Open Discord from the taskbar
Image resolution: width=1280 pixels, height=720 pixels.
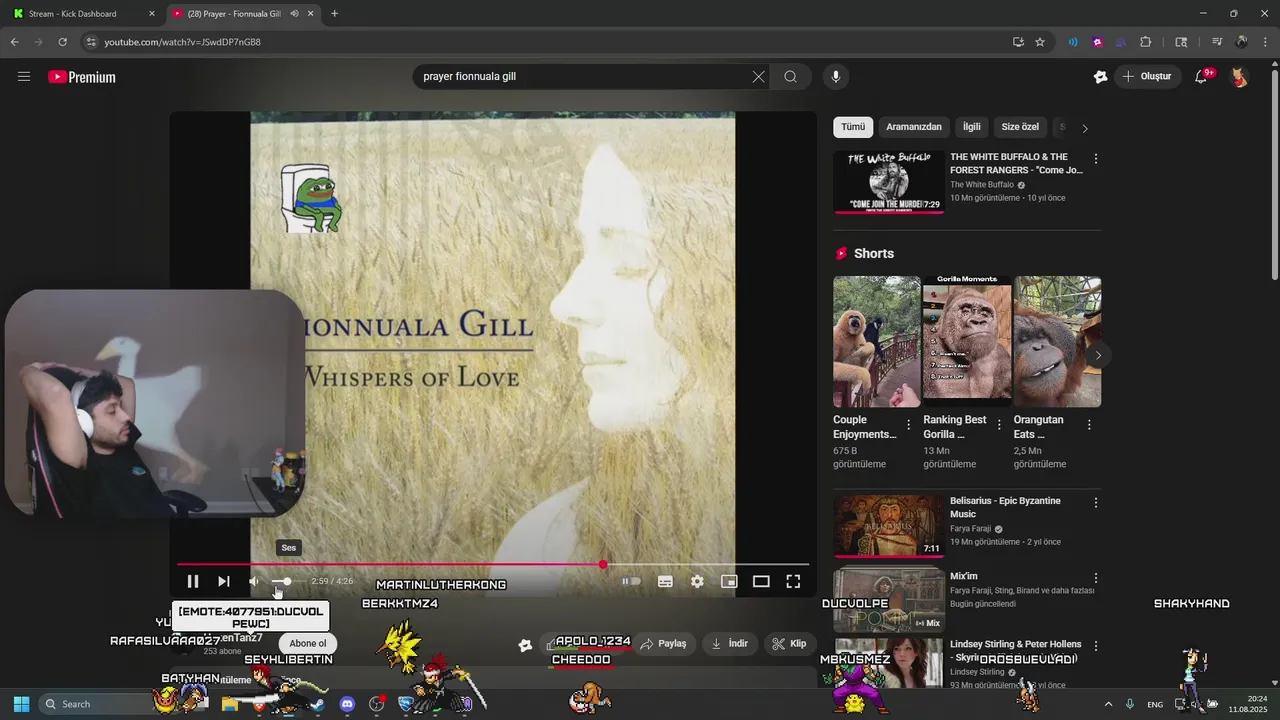[x=347, y=704]
